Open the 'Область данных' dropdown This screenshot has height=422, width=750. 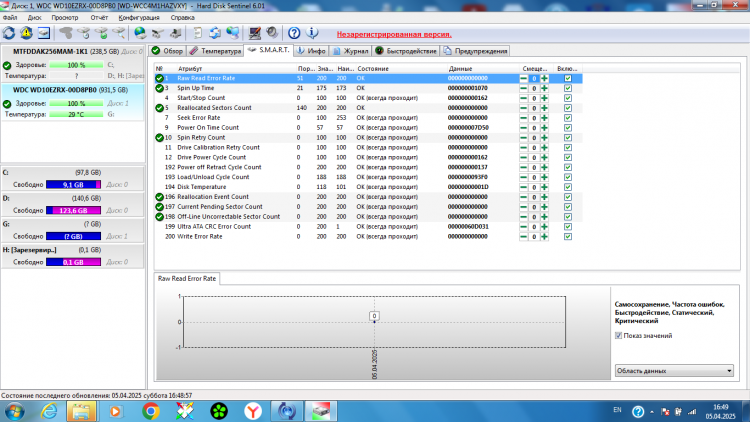674,371
